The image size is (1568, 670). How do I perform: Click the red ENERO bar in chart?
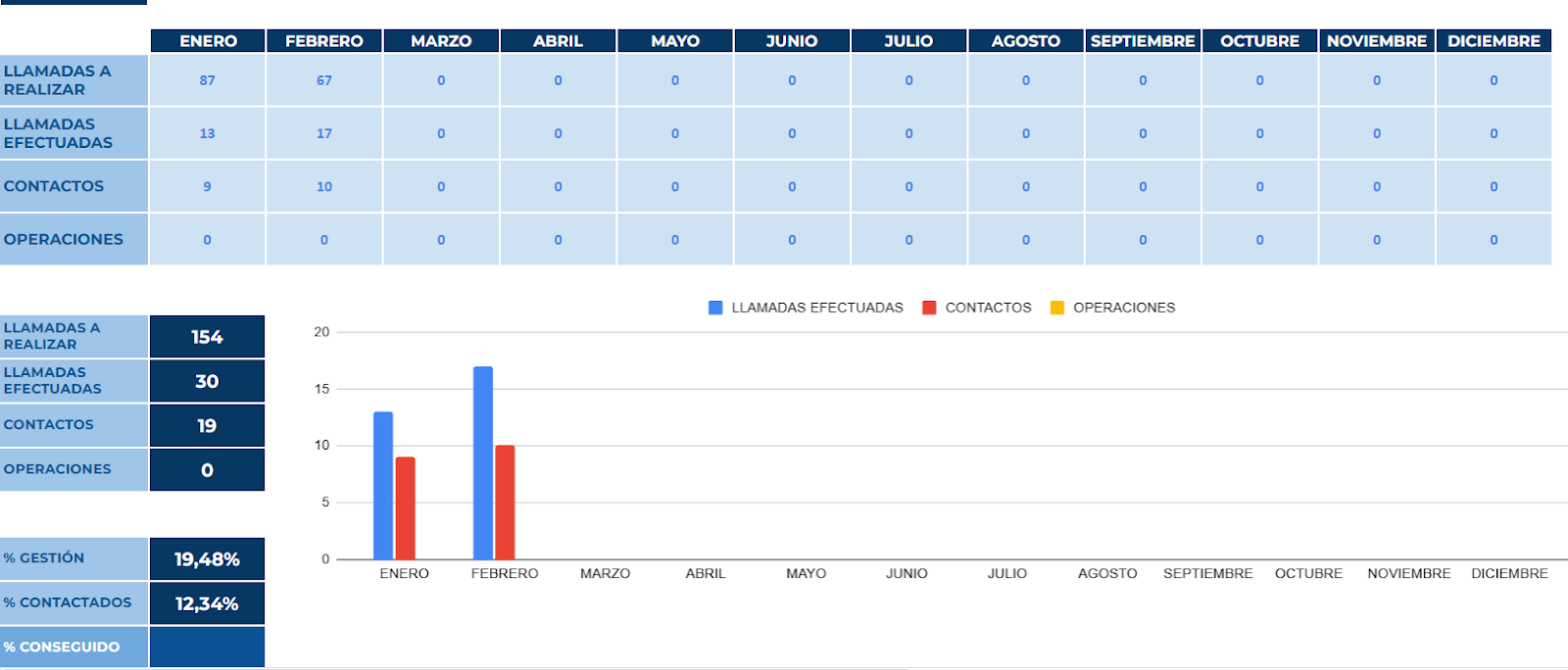tap(406, 508)
